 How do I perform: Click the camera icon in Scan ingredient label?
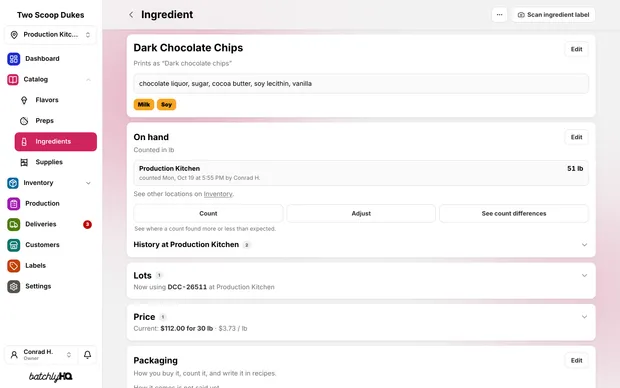click(x=521, y=15)
